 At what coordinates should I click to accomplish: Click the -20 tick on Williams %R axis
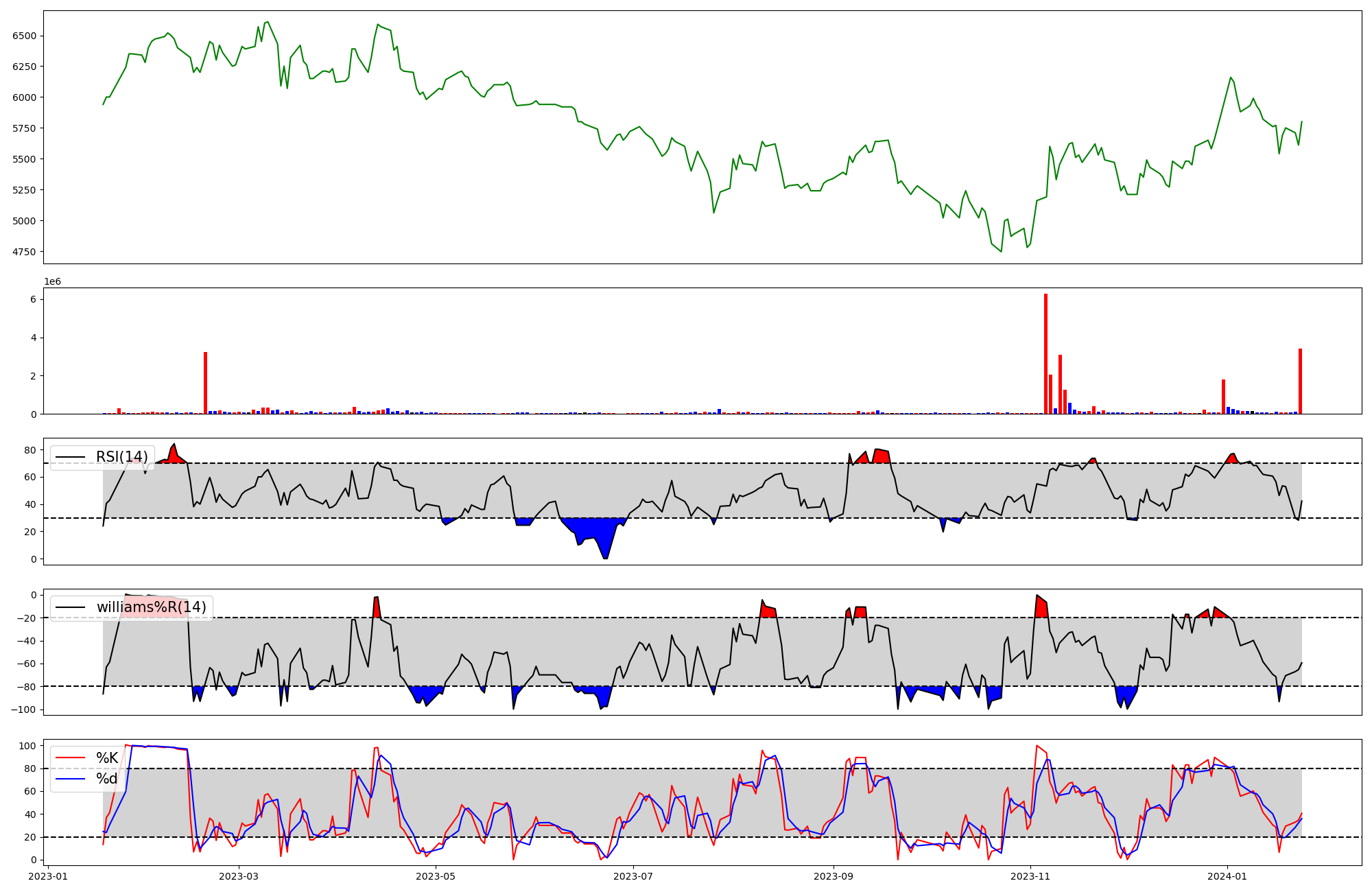coord(27,618)
